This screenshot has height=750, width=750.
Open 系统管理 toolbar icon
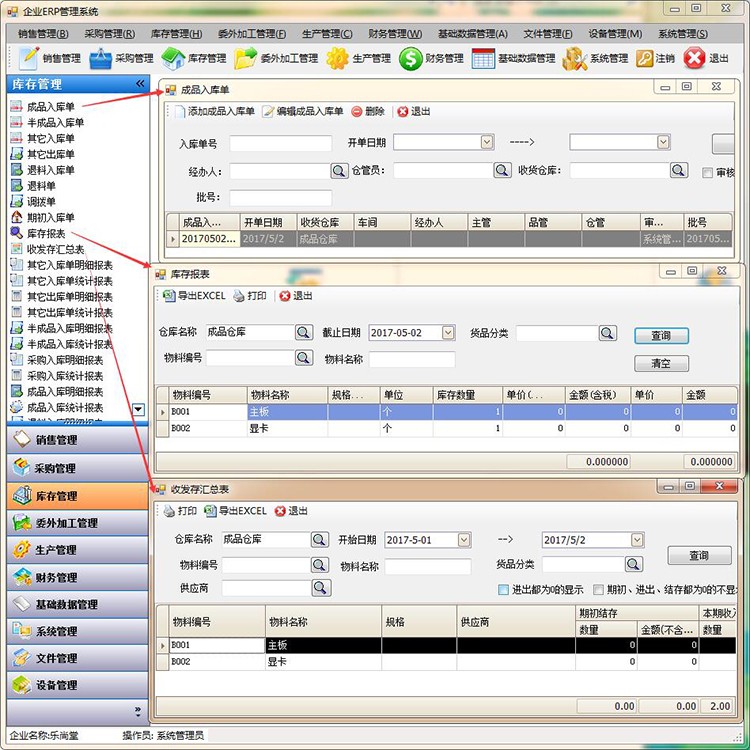[x=574, y=58]
